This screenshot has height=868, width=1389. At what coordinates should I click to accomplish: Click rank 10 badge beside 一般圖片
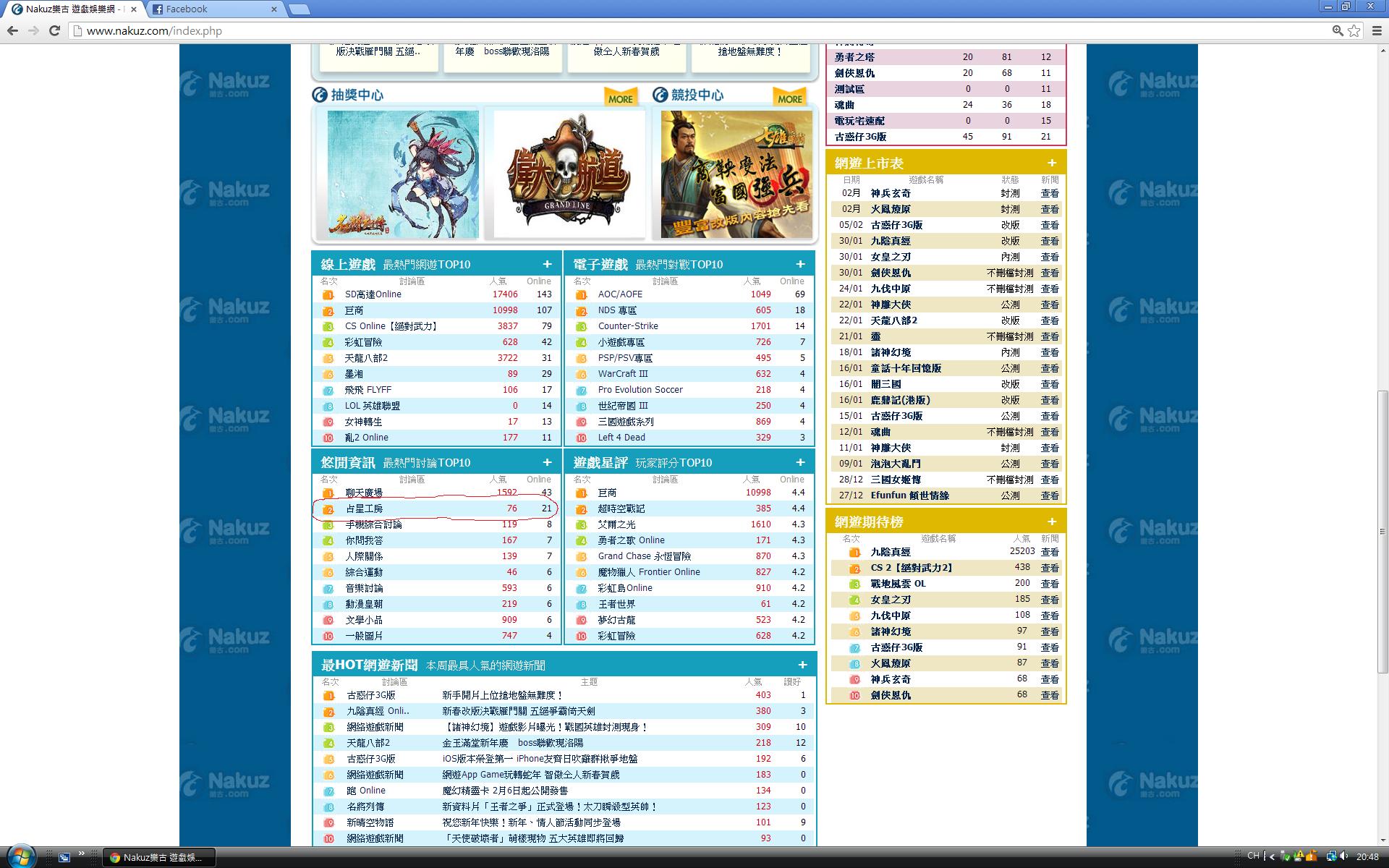coord(328,636)
